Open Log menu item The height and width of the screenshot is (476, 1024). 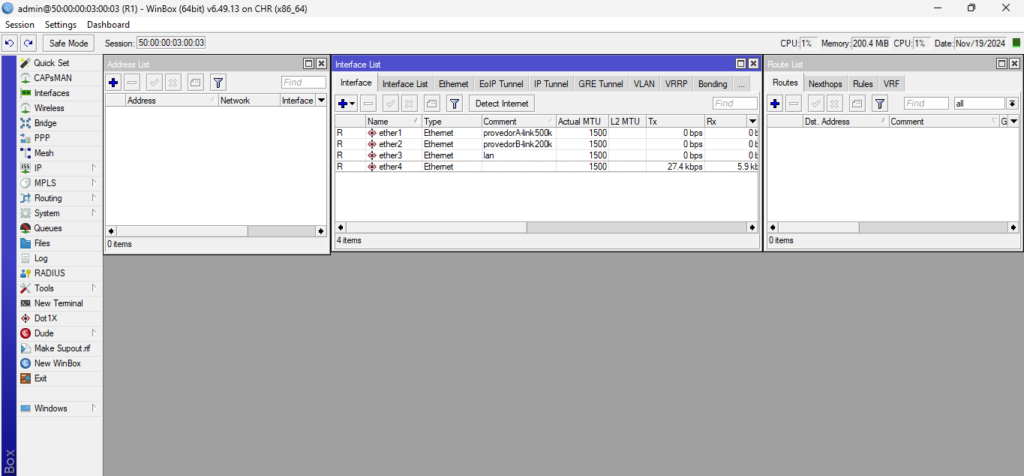click(40, 259)
